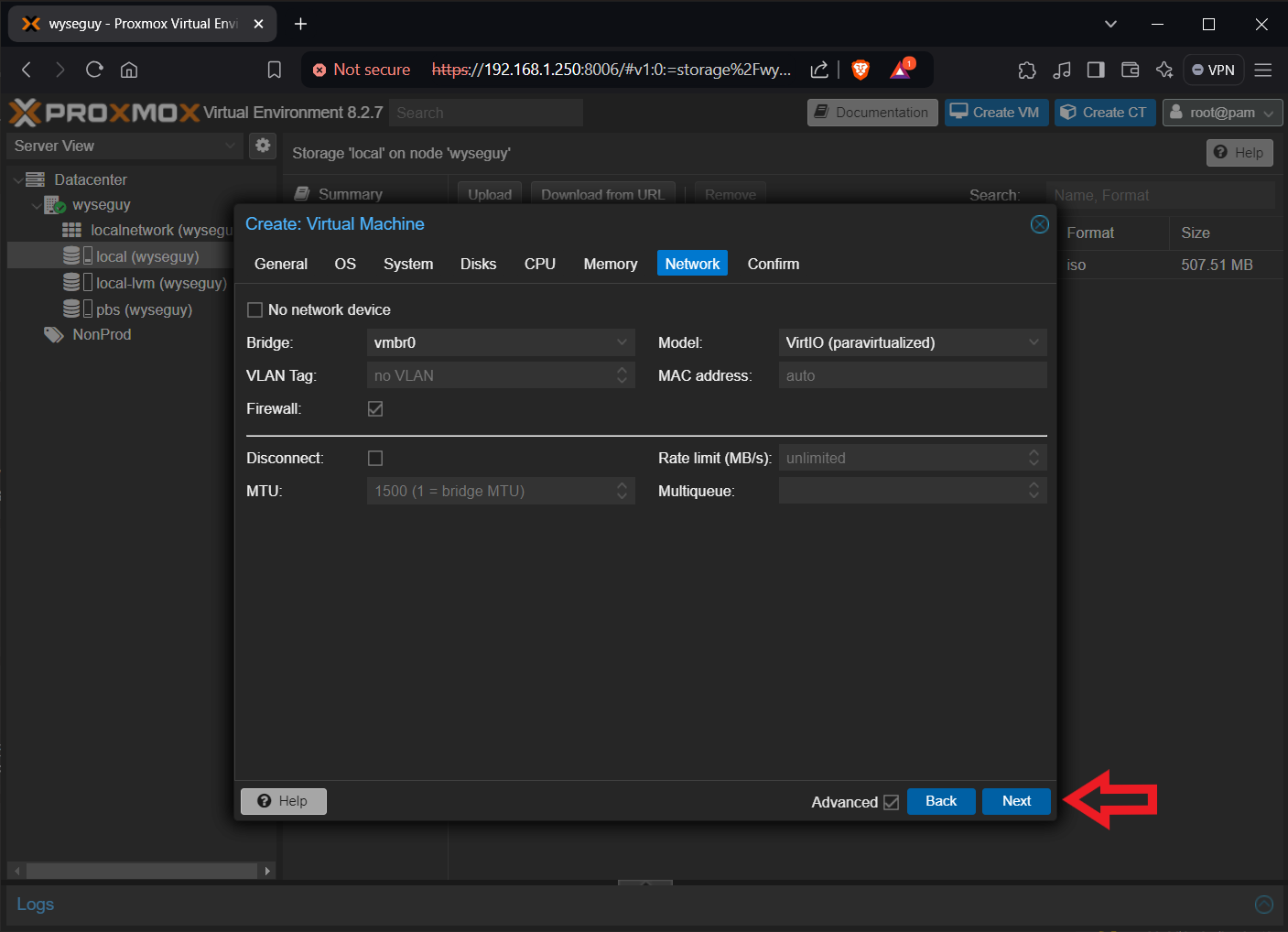Image resolution: width=1288 pixels, height=932 pixels.
Task: Click the Not secure warning icon
Action: (319, 70)
